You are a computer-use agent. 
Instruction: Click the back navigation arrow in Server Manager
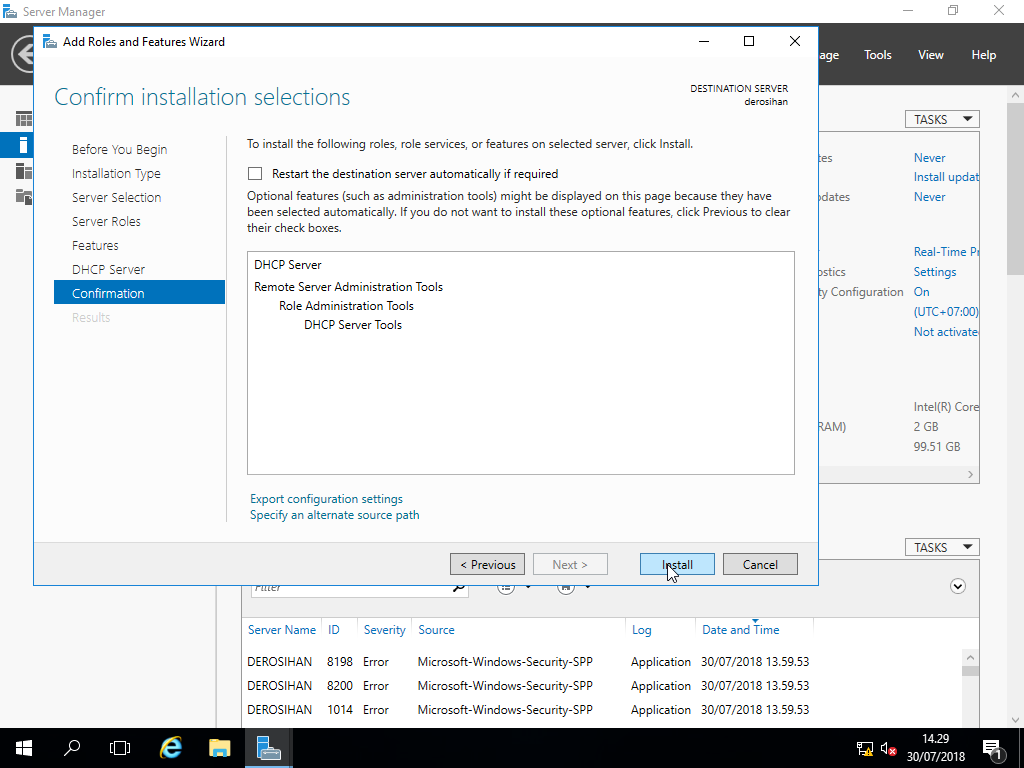click(x=20, y=53)
